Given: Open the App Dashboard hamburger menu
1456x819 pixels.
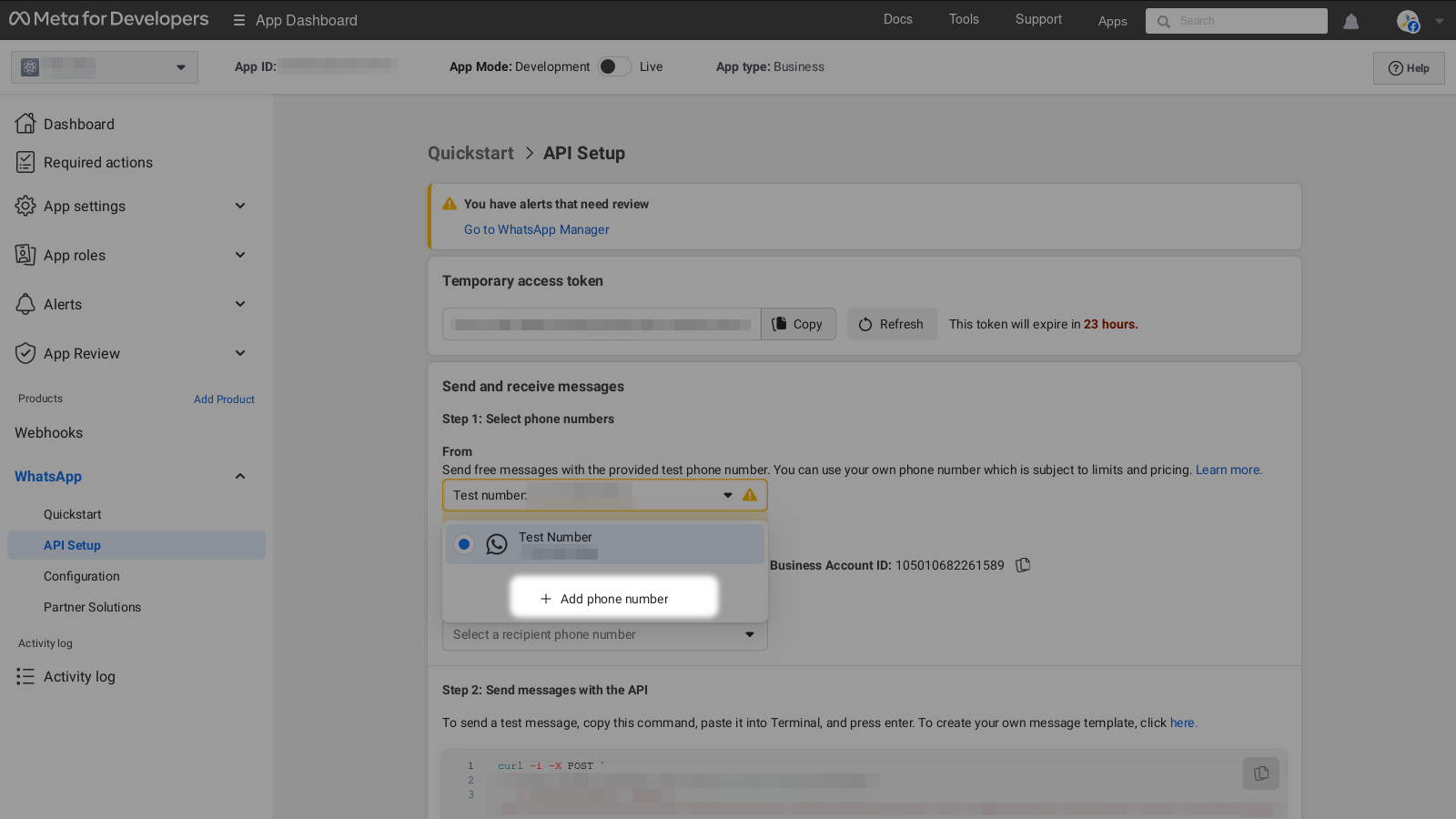Looking at the screenshot, I should 239,20.
